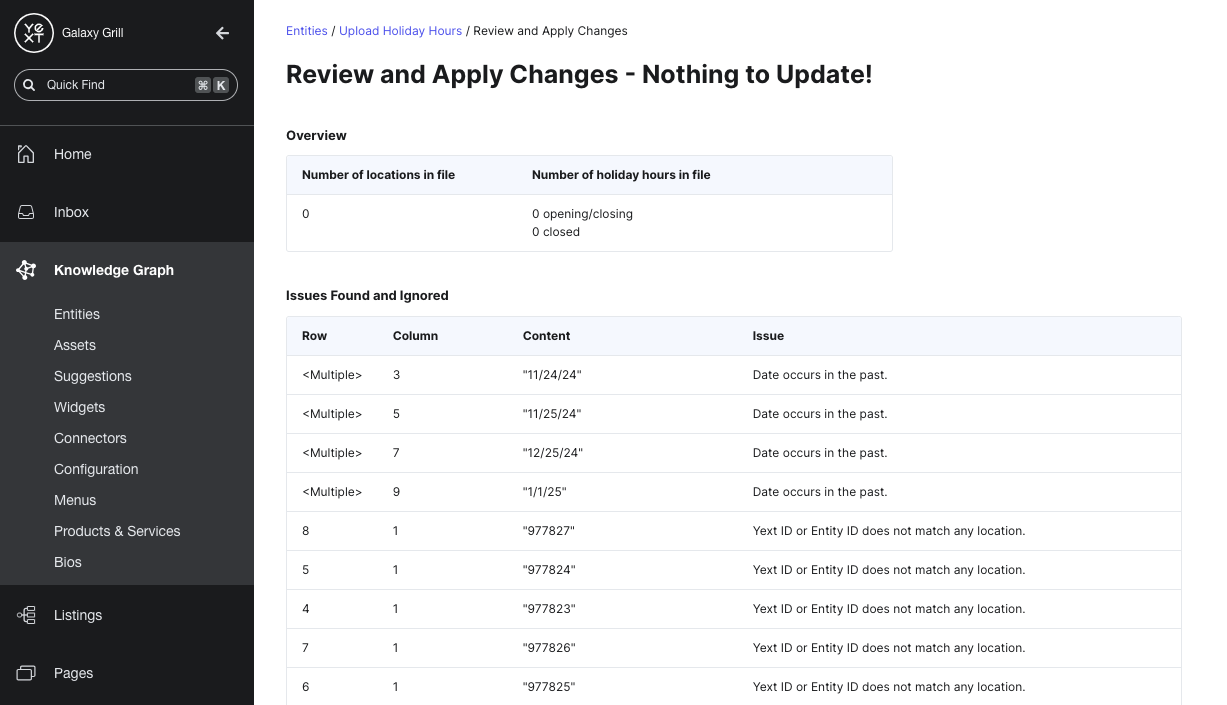Return to Upload Holiday Hours via breadcrumb
This screenshot has height=705, width=1227.
click(400, 30)
